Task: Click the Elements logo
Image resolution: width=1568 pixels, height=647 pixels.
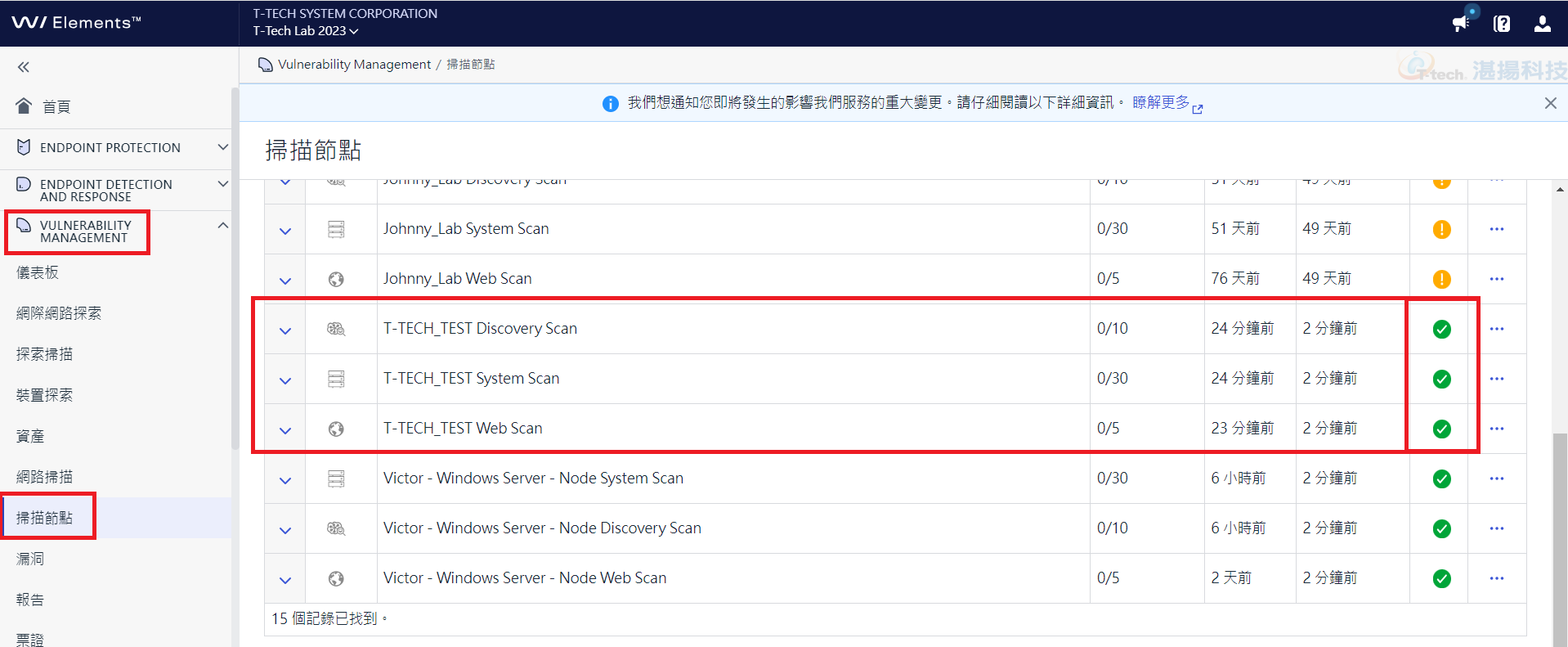Action: 76,23
